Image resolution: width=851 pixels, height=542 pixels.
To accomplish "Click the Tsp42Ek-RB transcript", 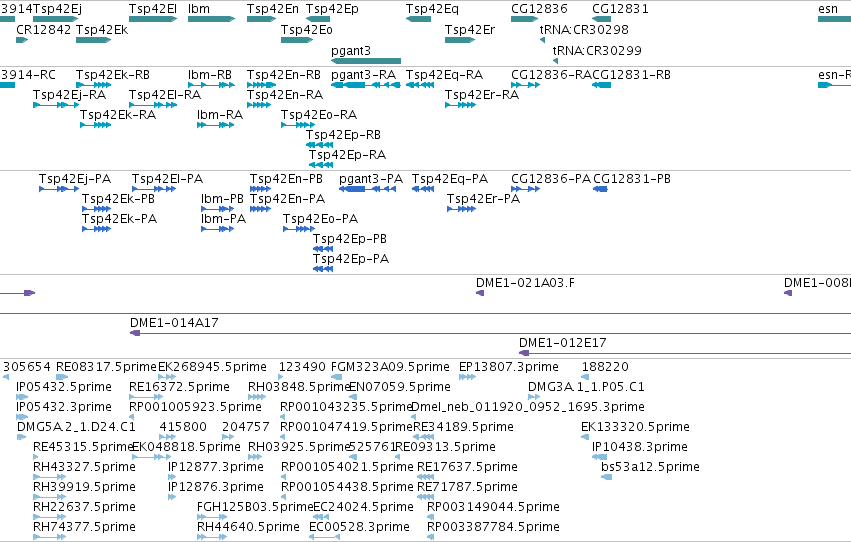I will click(x=93, y=85).
